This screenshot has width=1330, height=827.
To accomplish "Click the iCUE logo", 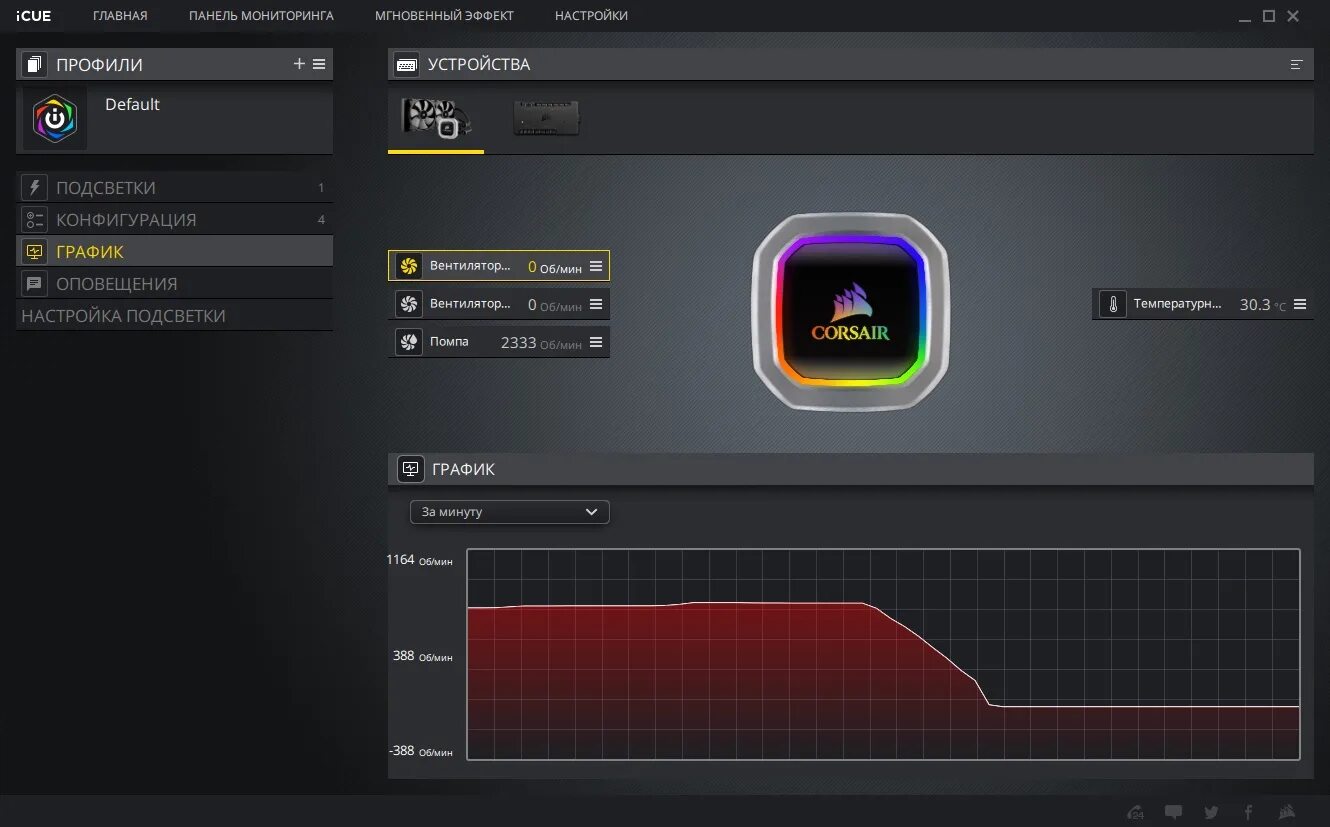I will click(x=33, y=15).
